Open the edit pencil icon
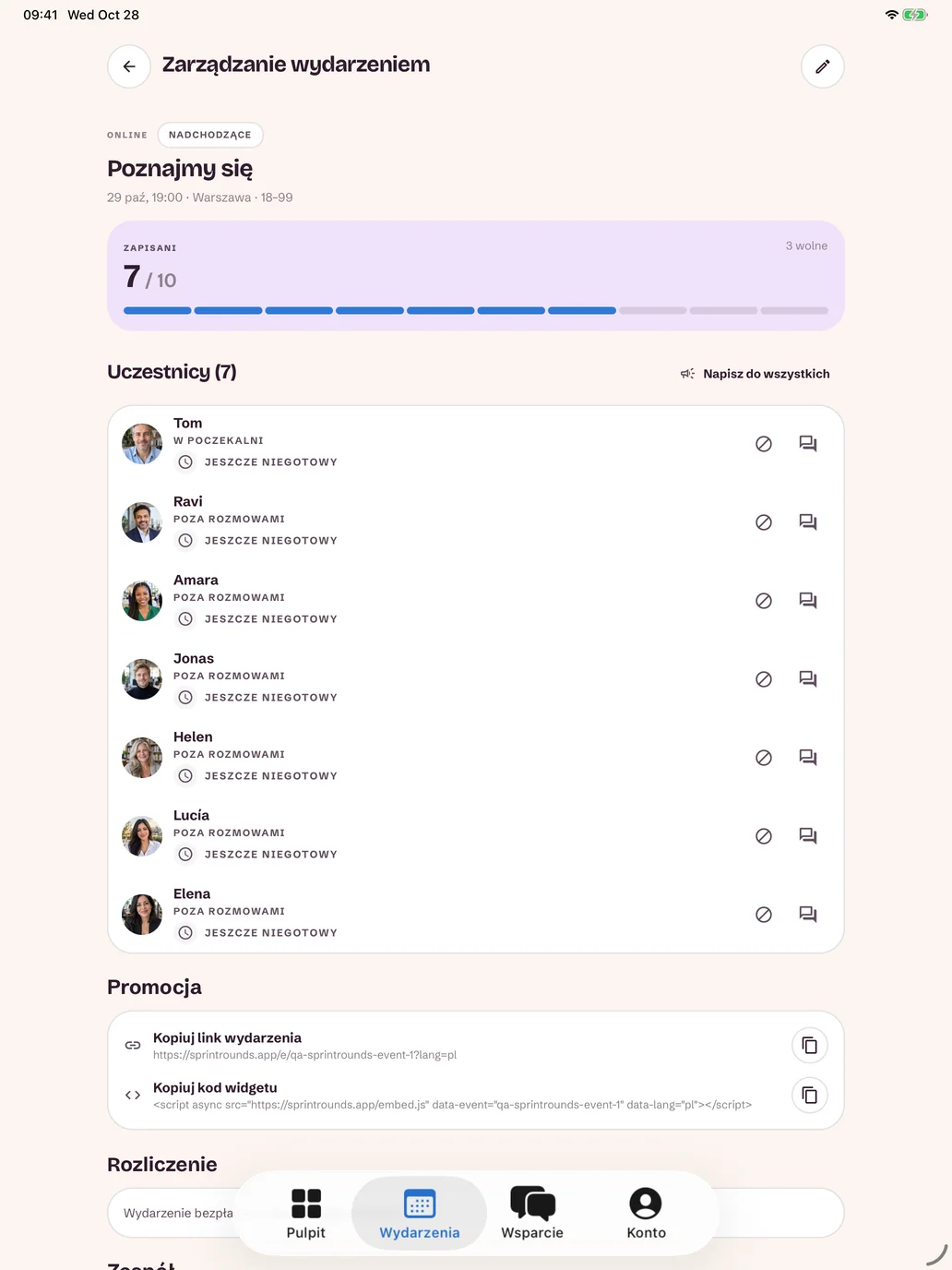 pos(823,66)
